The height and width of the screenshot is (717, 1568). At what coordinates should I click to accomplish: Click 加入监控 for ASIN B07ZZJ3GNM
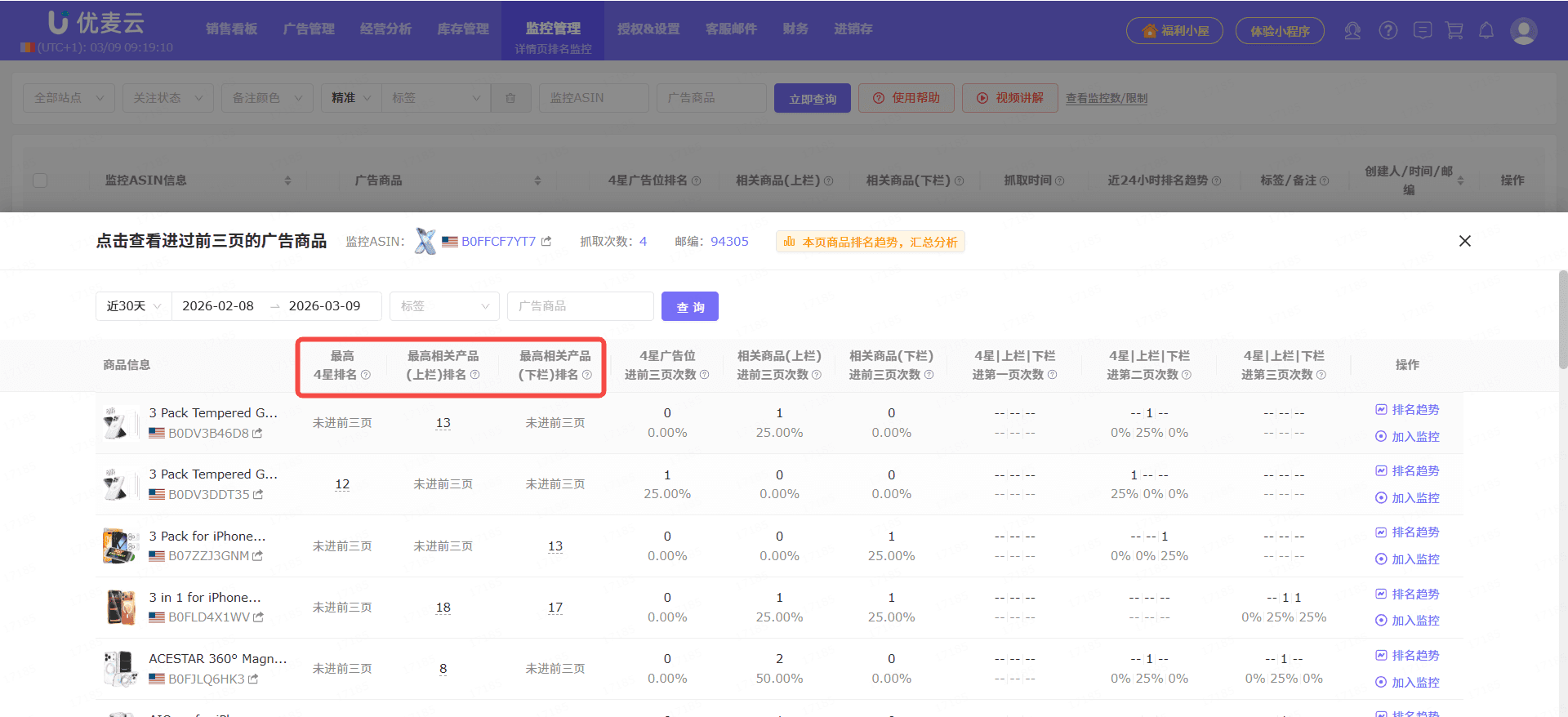(x=1407, y=559)
